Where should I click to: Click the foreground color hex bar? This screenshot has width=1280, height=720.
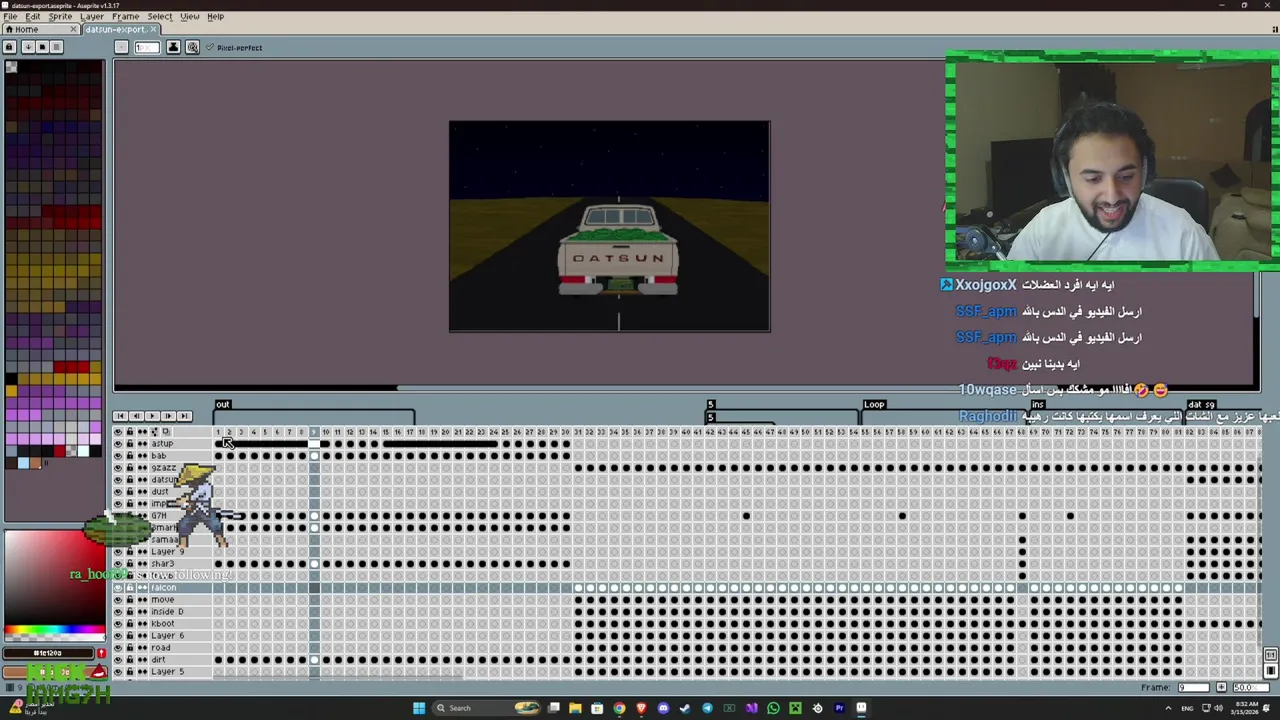(48, 653)
